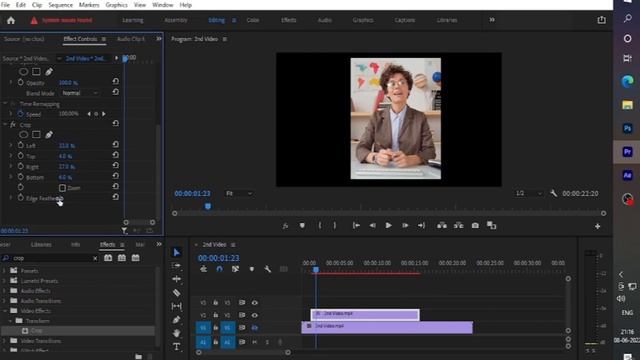This screenshot has width=640, height=360.
Task: Toggle animation stopwatch for Left
Action: coord(20,145)
